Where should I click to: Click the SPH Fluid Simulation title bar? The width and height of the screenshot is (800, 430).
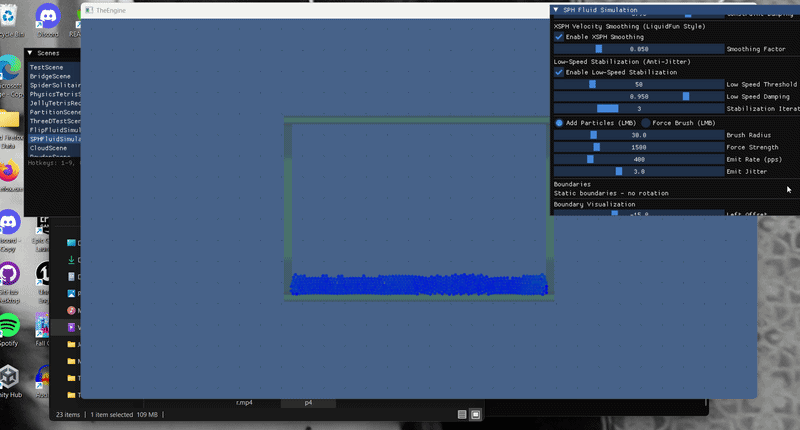click(x=674, y=10)
